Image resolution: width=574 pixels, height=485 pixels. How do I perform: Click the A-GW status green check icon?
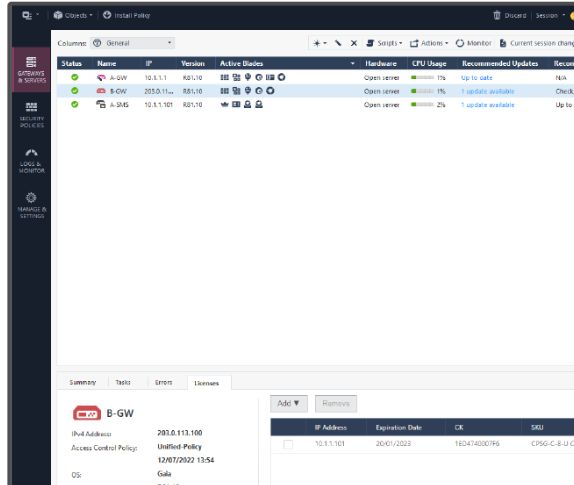pos(75,77)
